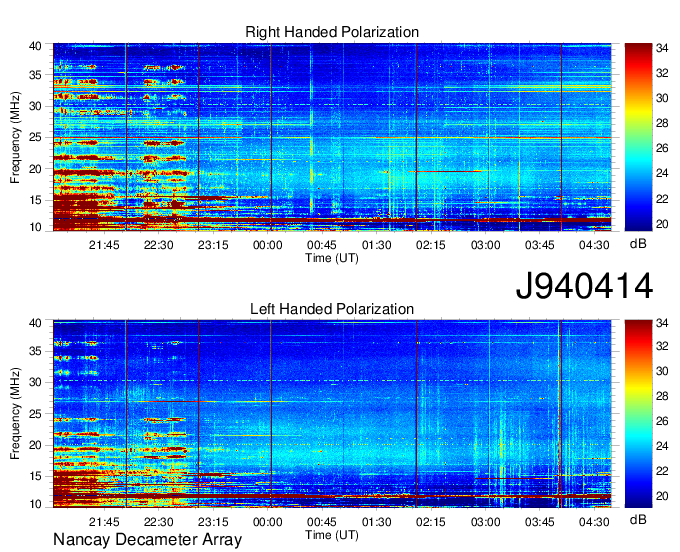Click the color bar beside the Right Handed plot
This screenshot has width=680, height=552.
638,137
